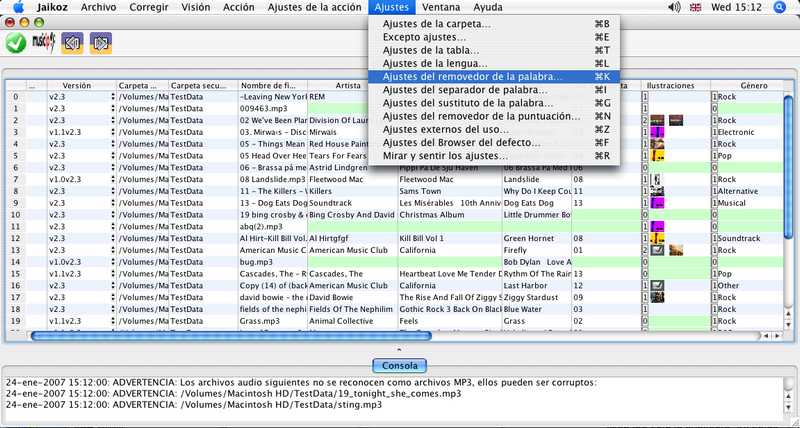Click the table's vertical scrollbar thumb
Screen dimensions: 800x428
(x=788, y=167)
